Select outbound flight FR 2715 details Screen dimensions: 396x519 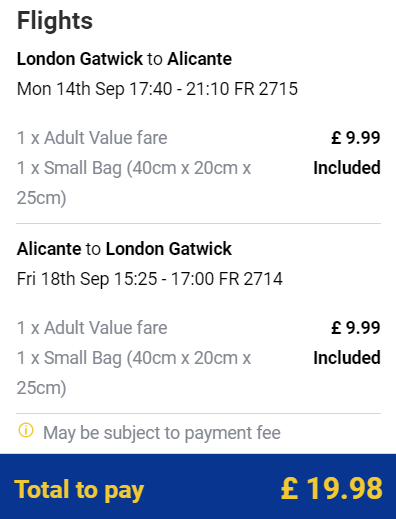pos(157,89)
